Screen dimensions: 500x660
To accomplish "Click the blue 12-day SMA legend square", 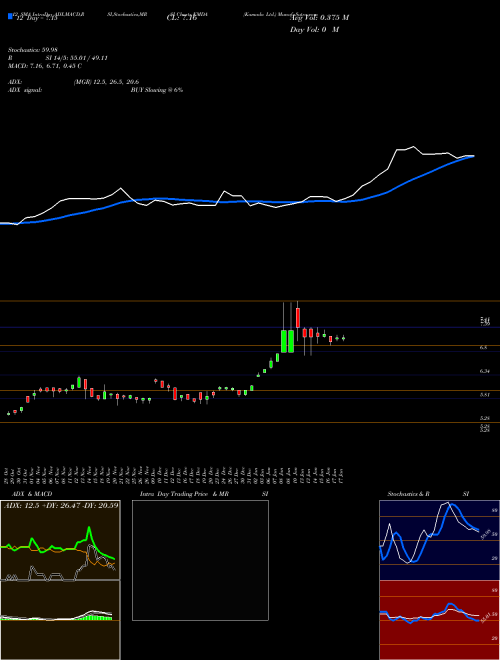I will [x=10, y=17].
